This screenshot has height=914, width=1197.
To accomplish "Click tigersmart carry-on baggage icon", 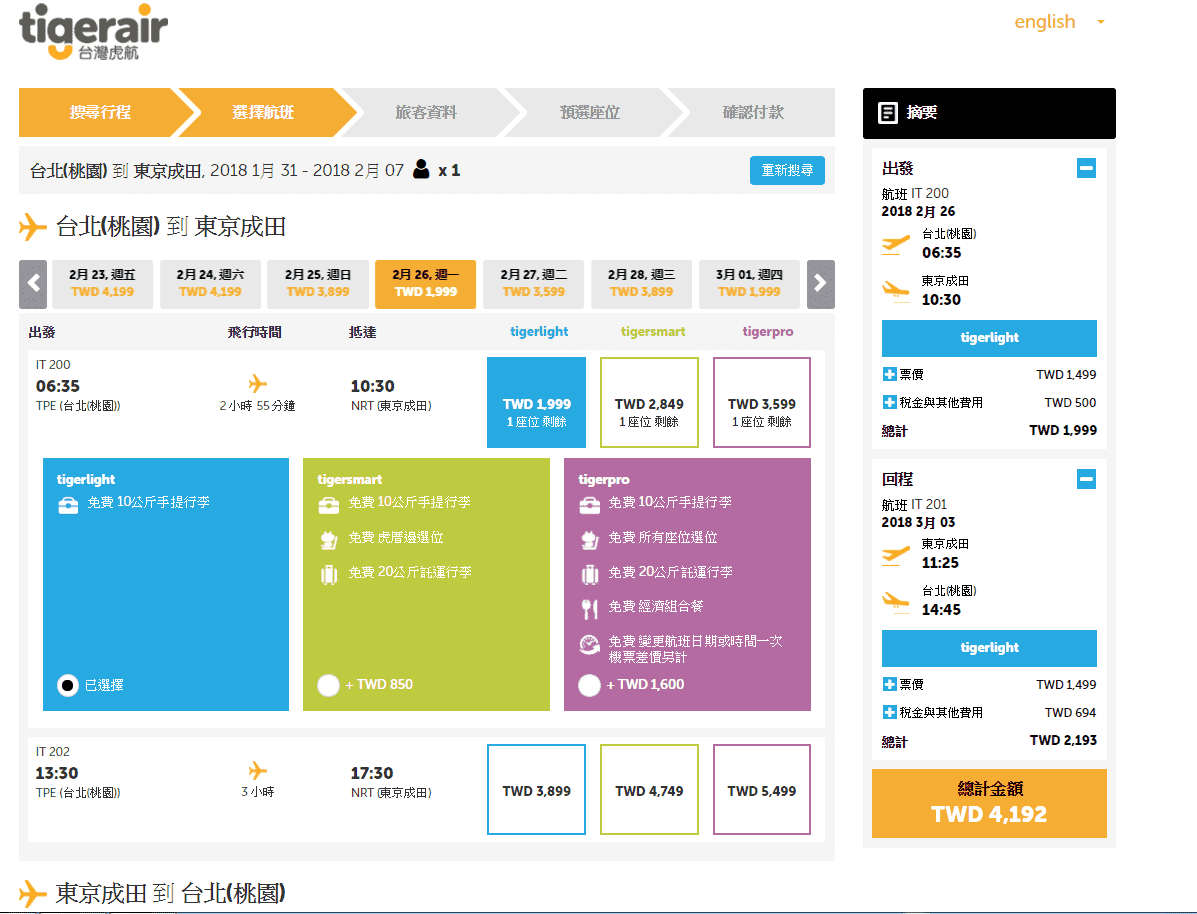I will (329, 505).
